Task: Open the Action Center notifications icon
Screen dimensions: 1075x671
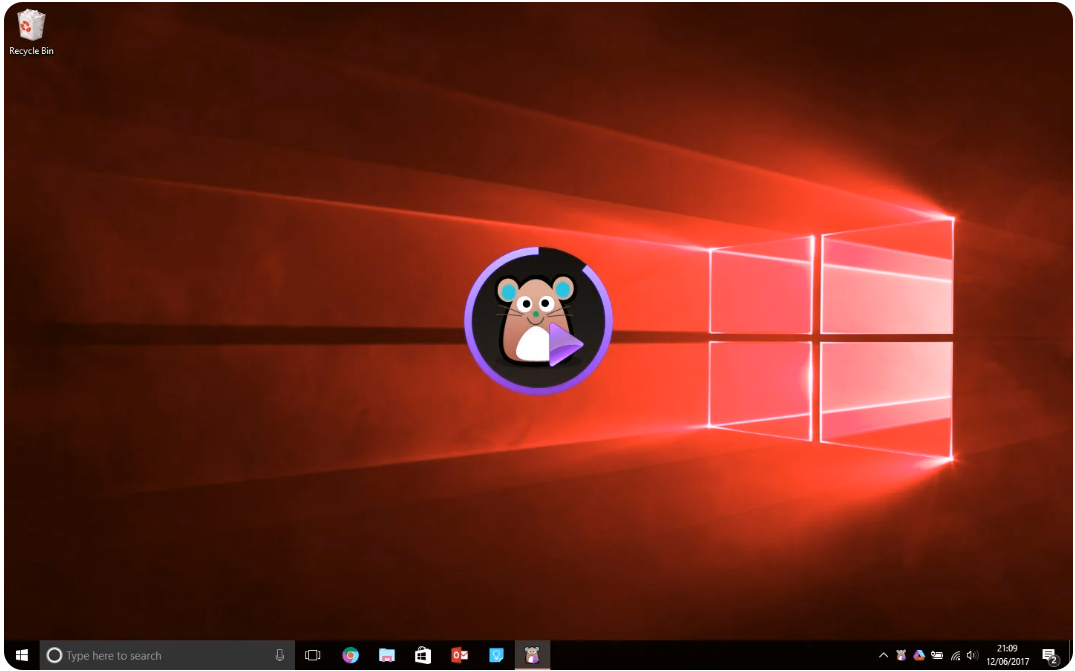Action: (1050, 656)
